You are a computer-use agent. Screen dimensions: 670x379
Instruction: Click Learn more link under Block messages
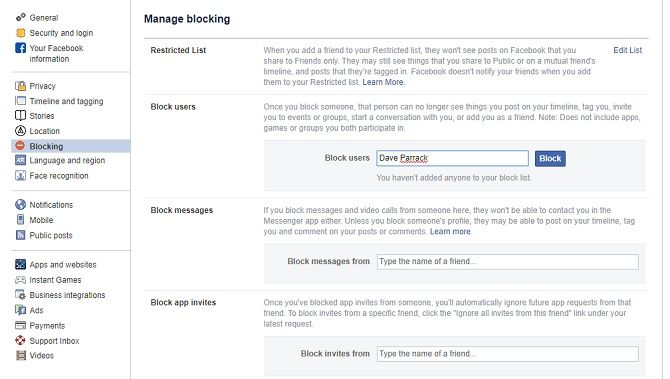tap(450, 232)
